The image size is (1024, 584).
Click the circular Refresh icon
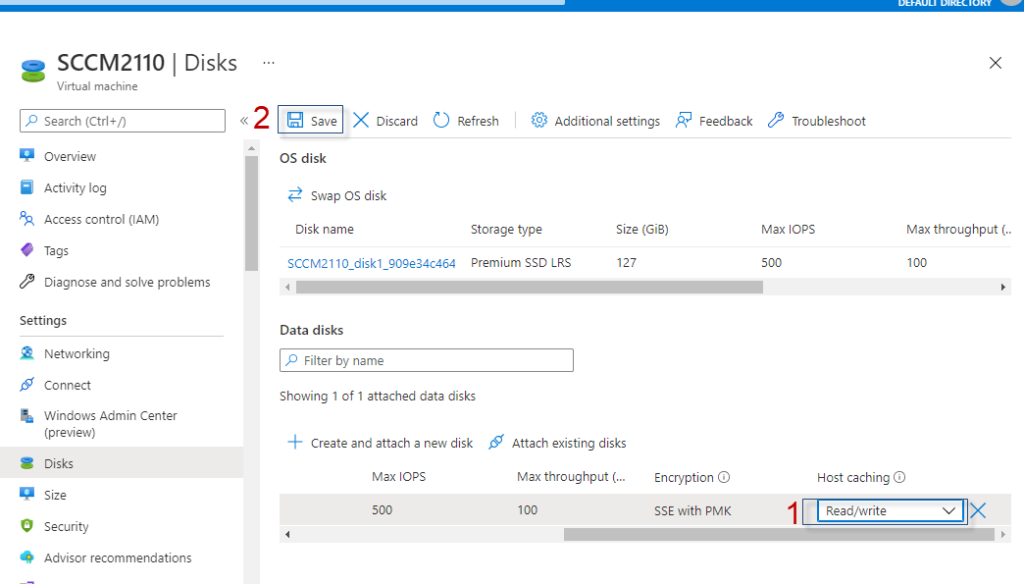coord(441,120)
